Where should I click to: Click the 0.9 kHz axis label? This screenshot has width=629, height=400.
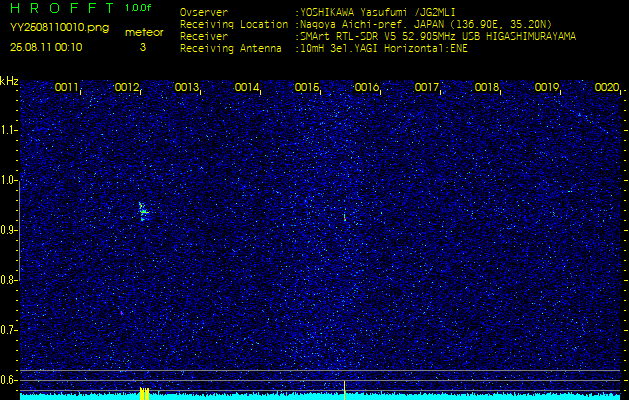pos(9,230)
